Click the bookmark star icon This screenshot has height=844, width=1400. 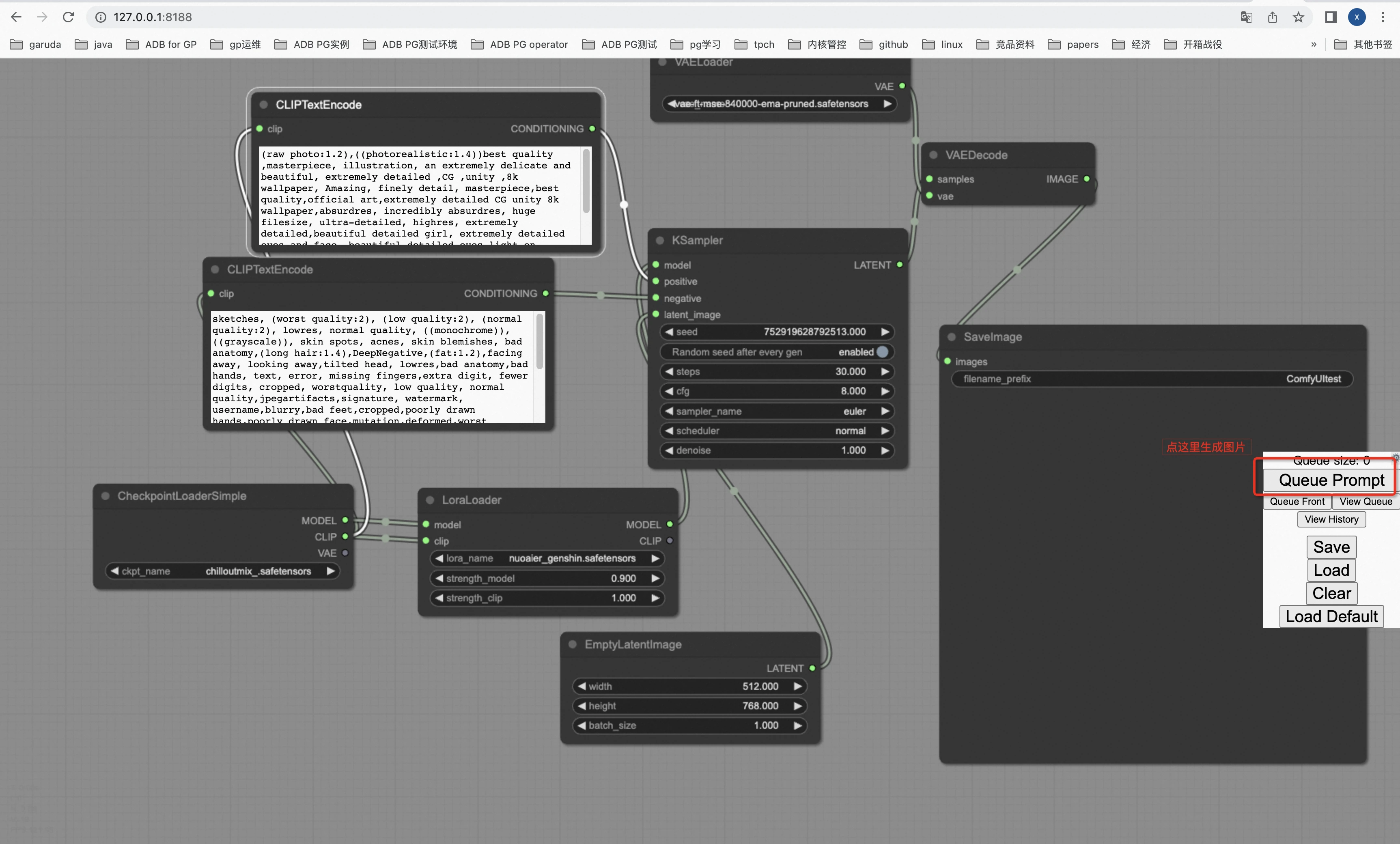pos(1298,17)
